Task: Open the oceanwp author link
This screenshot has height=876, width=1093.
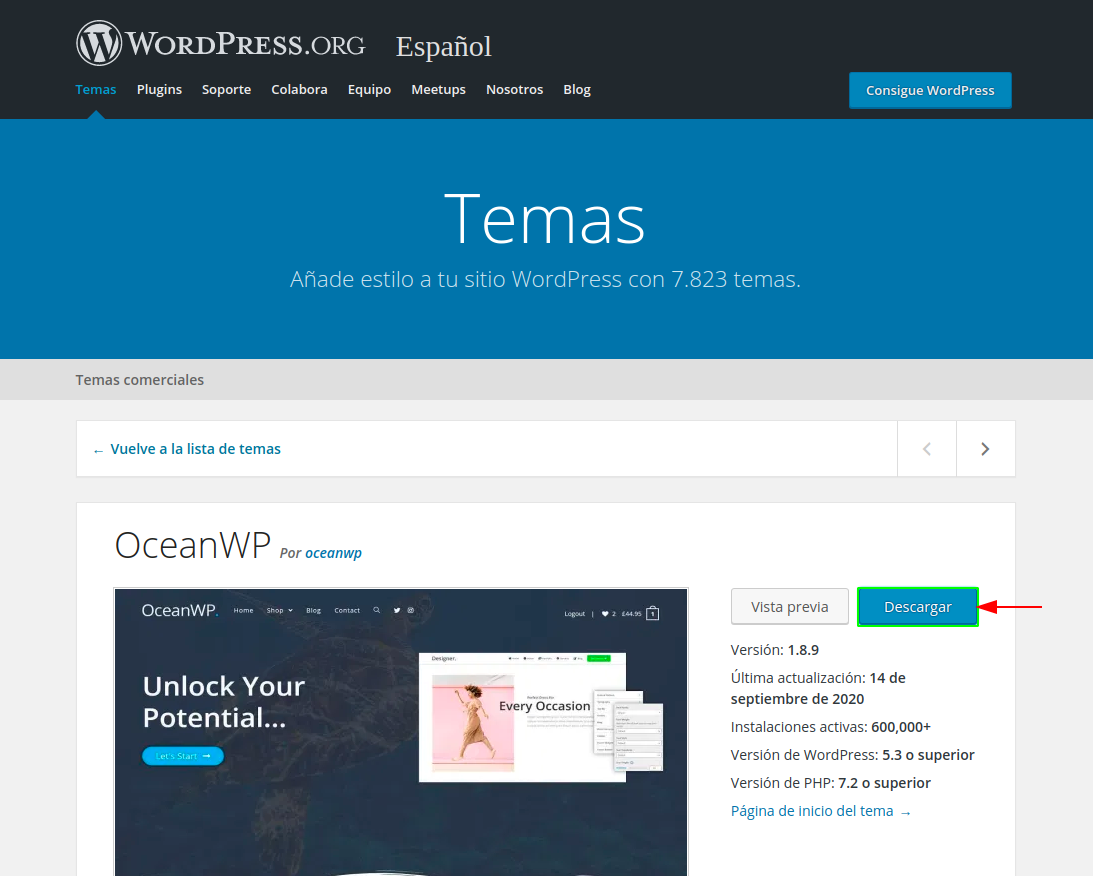Action: 333,553
